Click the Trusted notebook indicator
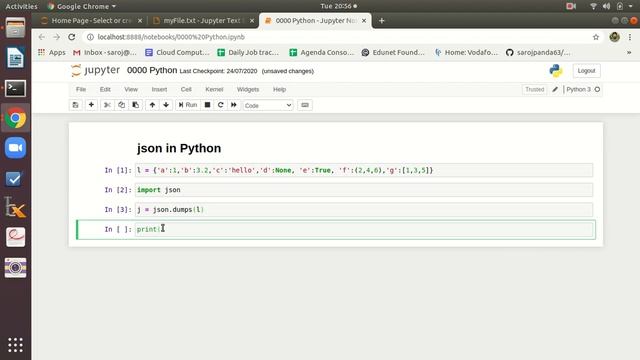 point(535,89)
